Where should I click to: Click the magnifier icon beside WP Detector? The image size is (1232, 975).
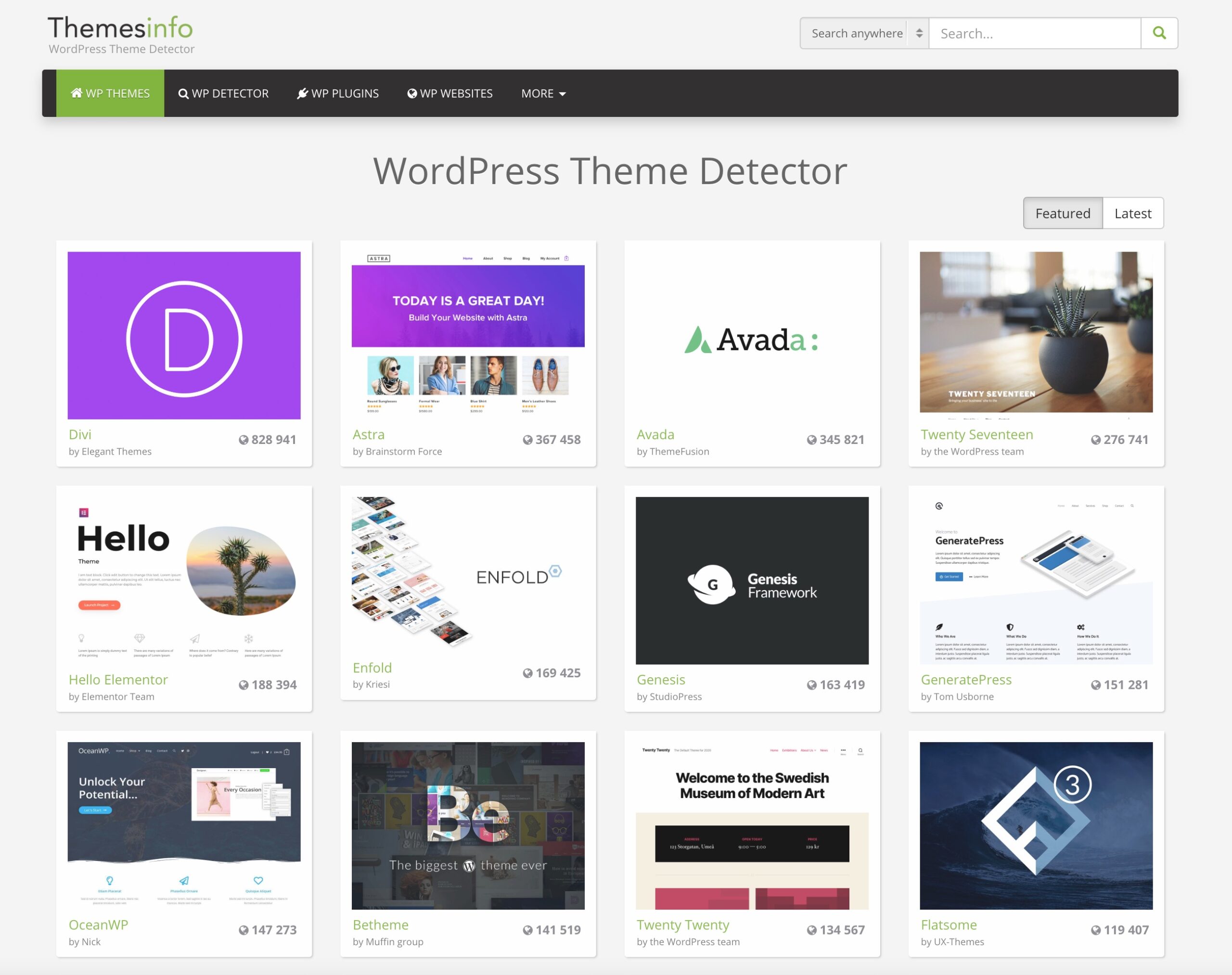point(183,94)
